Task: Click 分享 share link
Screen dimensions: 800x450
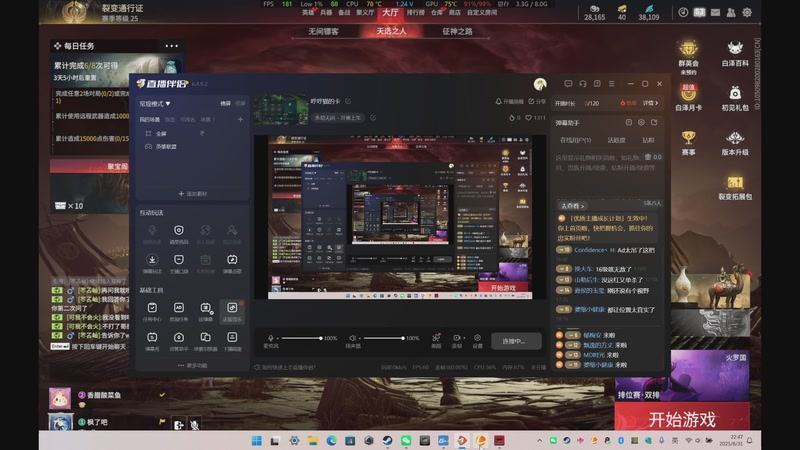Action: pos(537,102)
